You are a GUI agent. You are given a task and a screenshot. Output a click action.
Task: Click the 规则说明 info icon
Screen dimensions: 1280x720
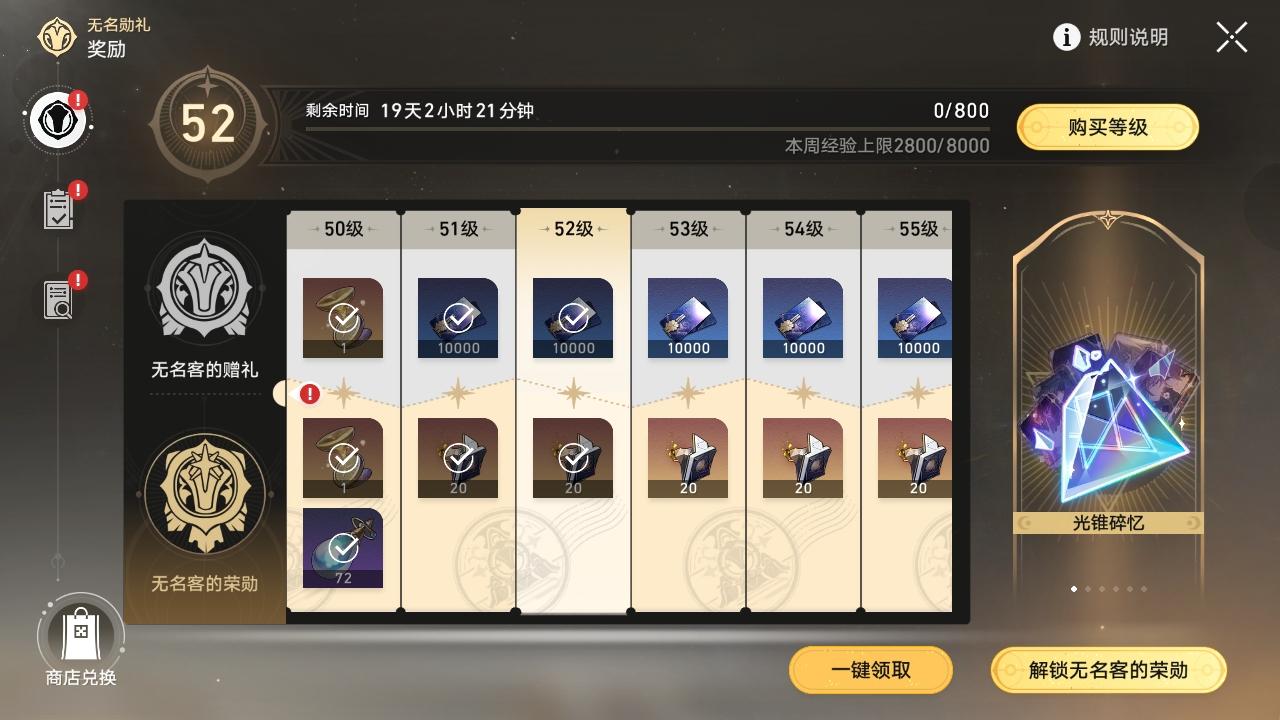coord(1066,37)
